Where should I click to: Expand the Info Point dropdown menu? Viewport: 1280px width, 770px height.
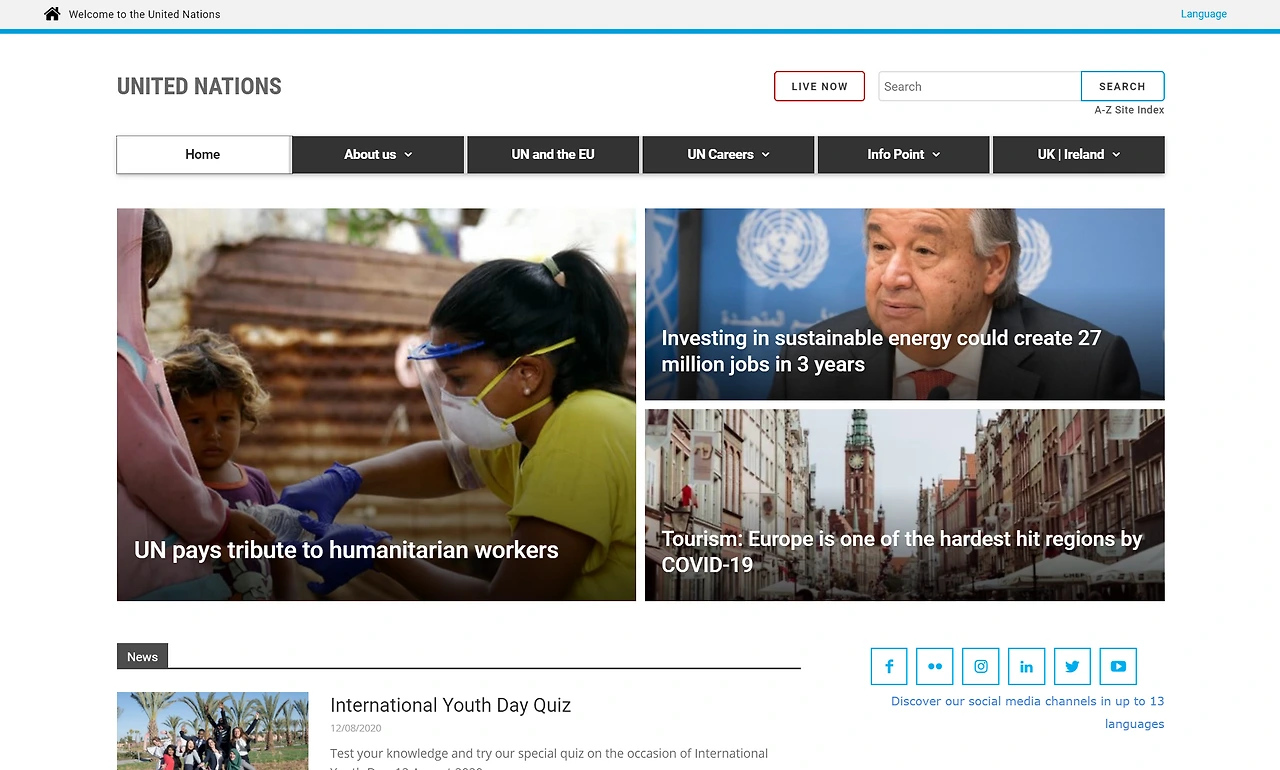coord(904,155)
